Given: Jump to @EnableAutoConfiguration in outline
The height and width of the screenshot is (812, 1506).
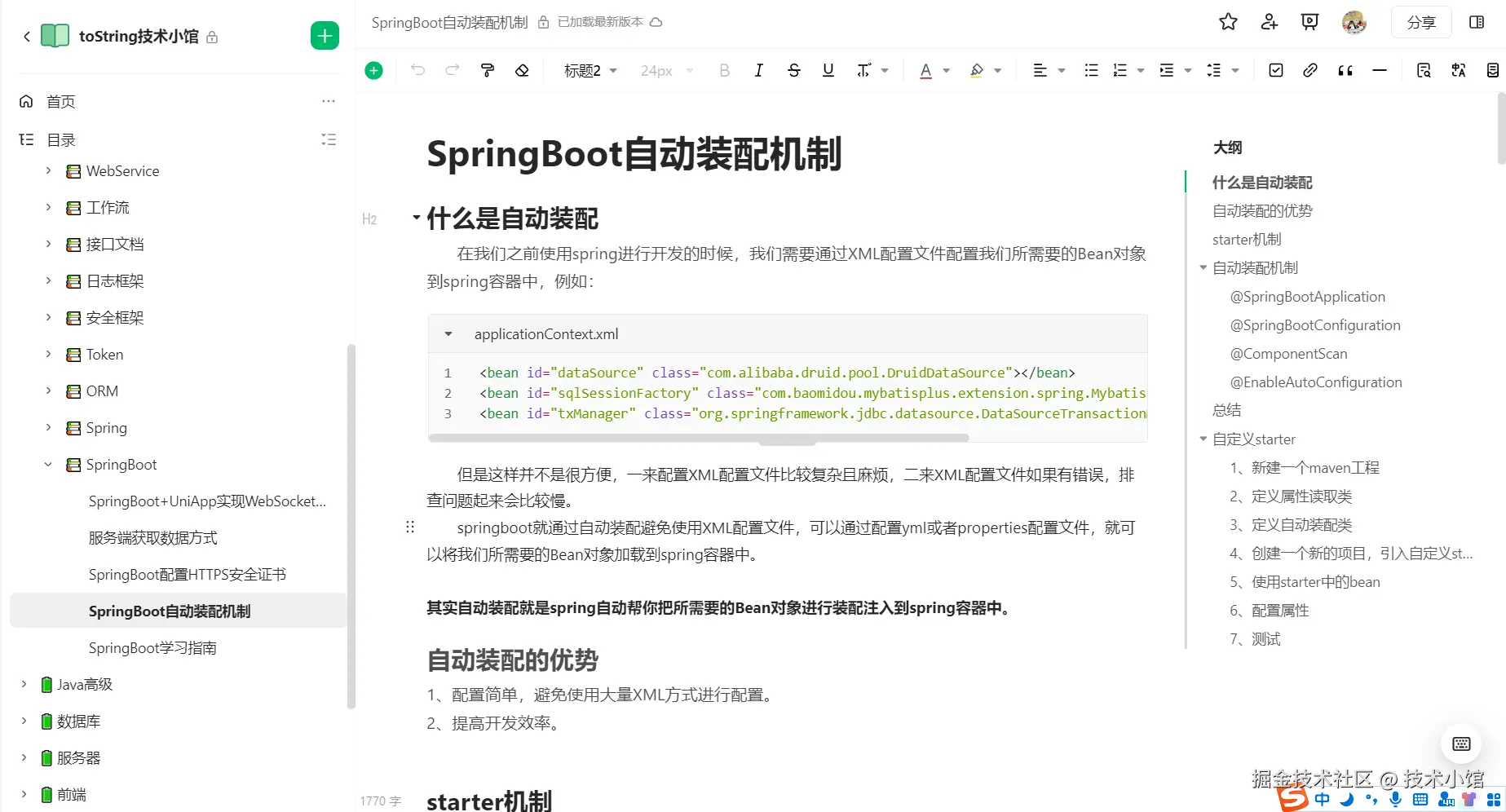Looking at the screenshot, I should (x=1316, y=382).
